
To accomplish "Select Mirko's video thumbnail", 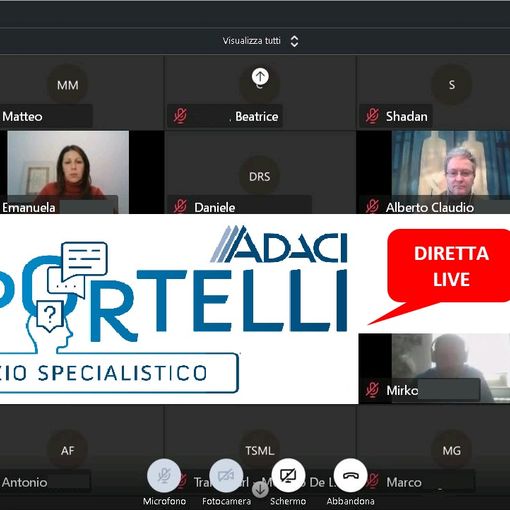I will [451, 368].
